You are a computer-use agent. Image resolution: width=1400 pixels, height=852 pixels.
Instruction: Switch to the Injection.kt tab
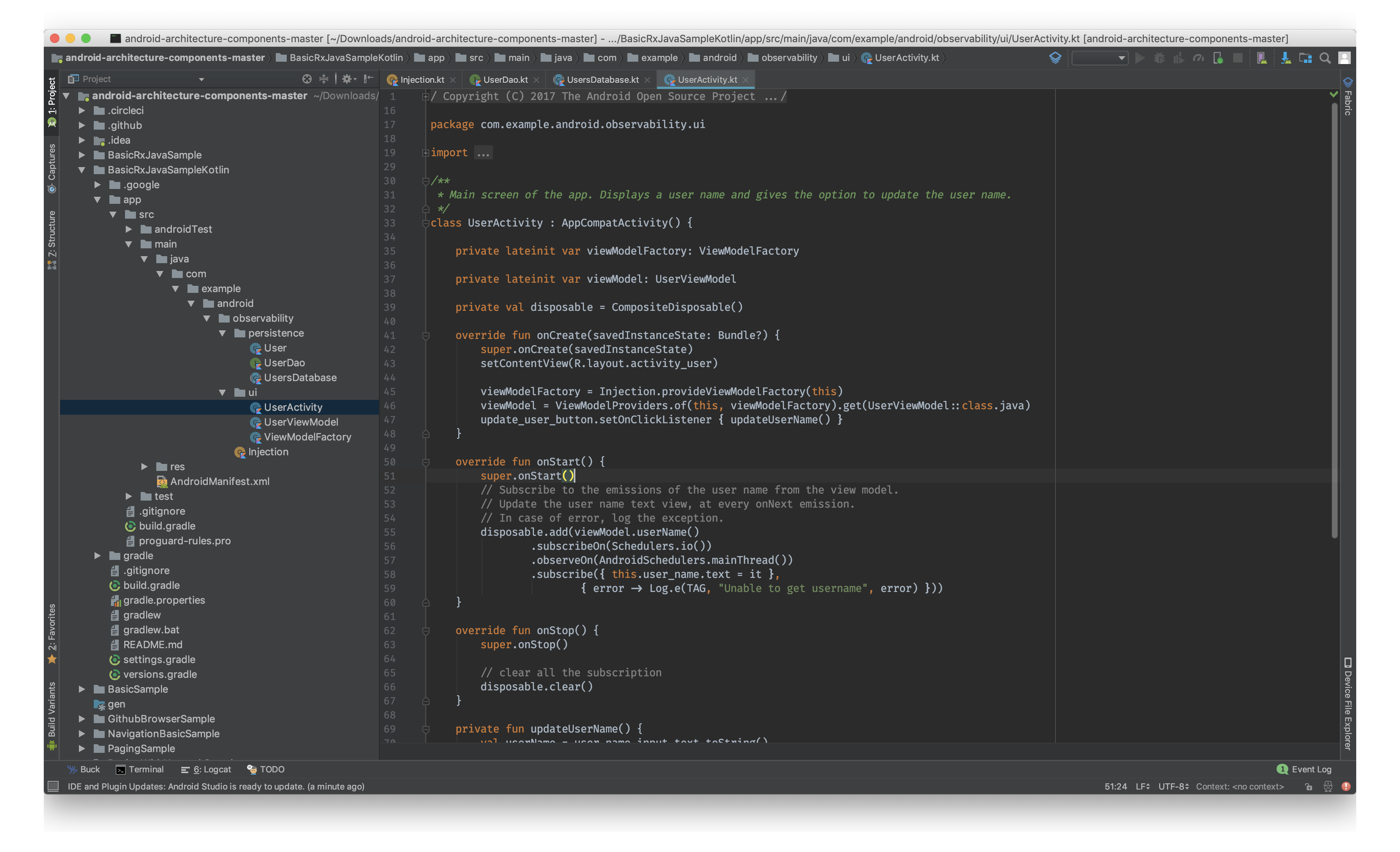click(421, 80)
